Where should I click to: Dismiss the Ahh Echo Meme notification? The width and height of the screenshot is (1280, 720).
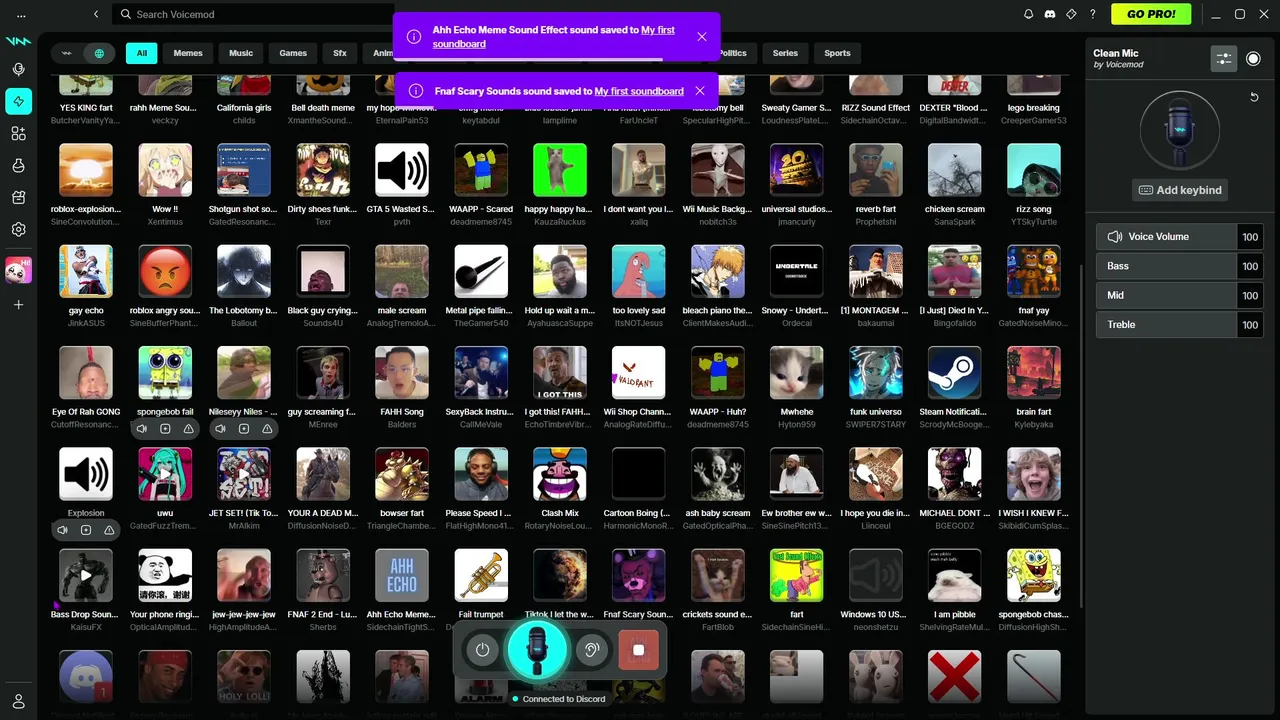[702, 37]
